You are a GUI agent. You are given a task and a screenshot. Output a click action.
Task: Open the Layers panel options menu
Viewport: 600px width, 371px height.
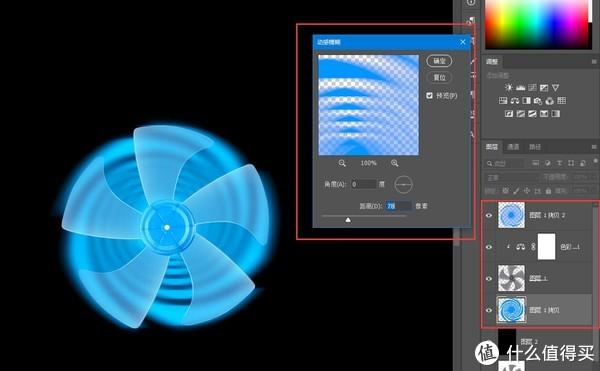pyautogui.click(x=594, y=146)
